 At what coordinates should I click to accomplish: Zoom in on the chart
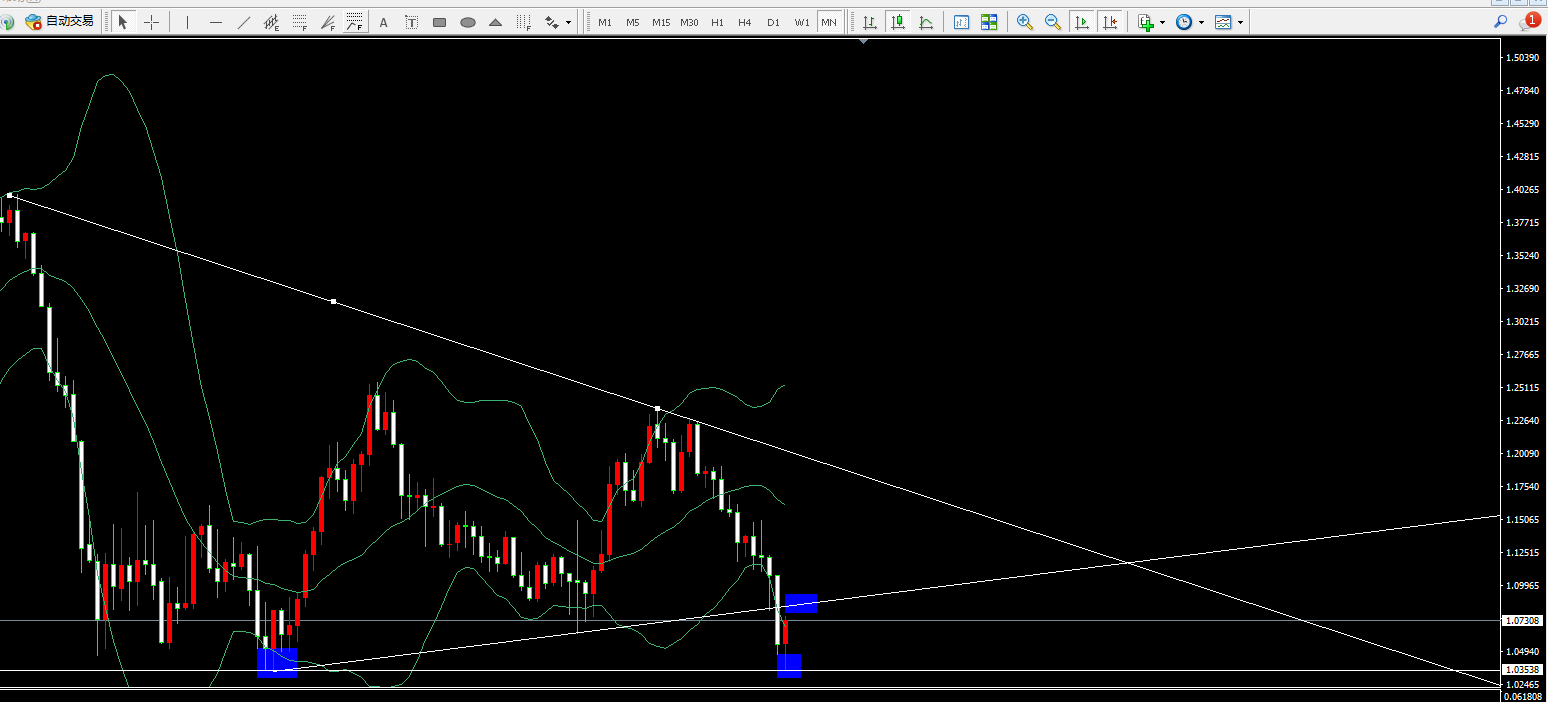click(x=1024, y=22)
